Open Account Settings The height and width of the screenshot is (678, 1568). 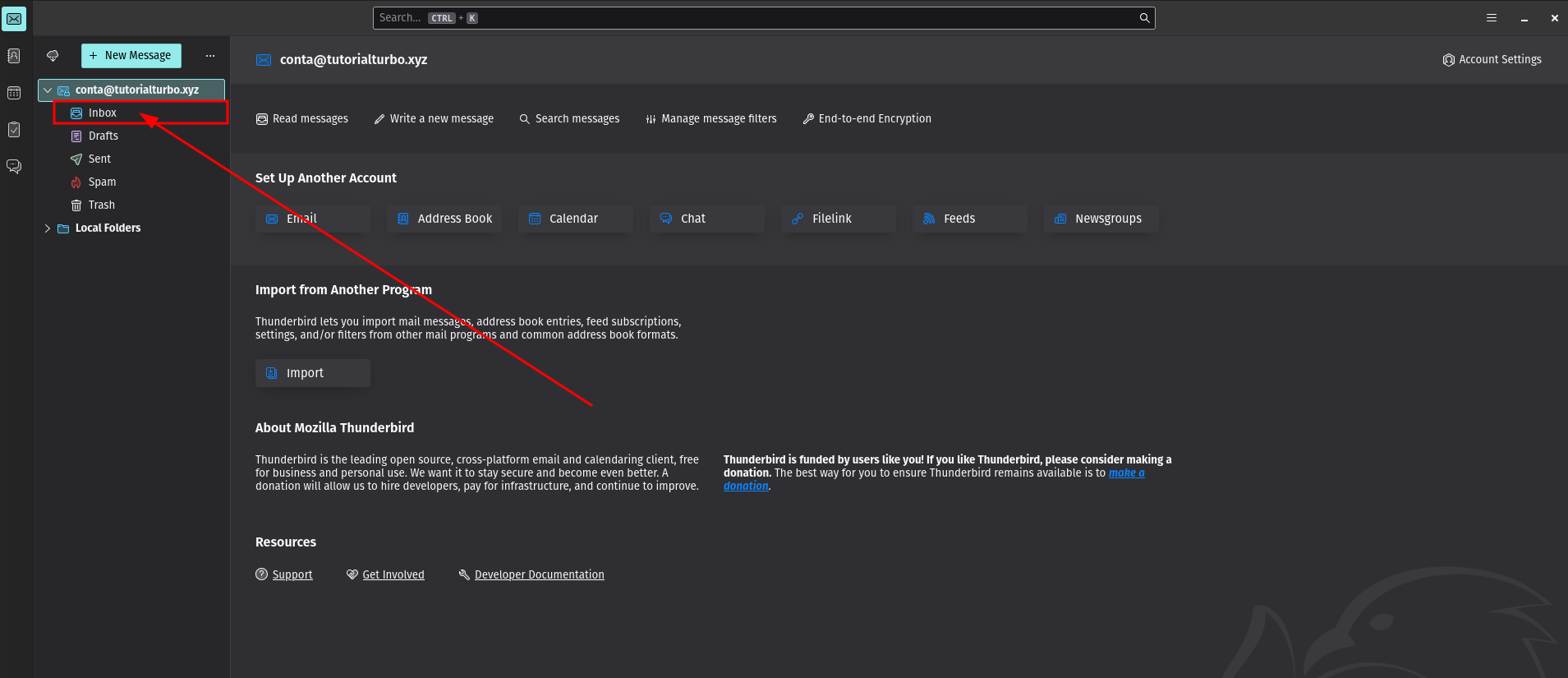tap(1492, 60)
